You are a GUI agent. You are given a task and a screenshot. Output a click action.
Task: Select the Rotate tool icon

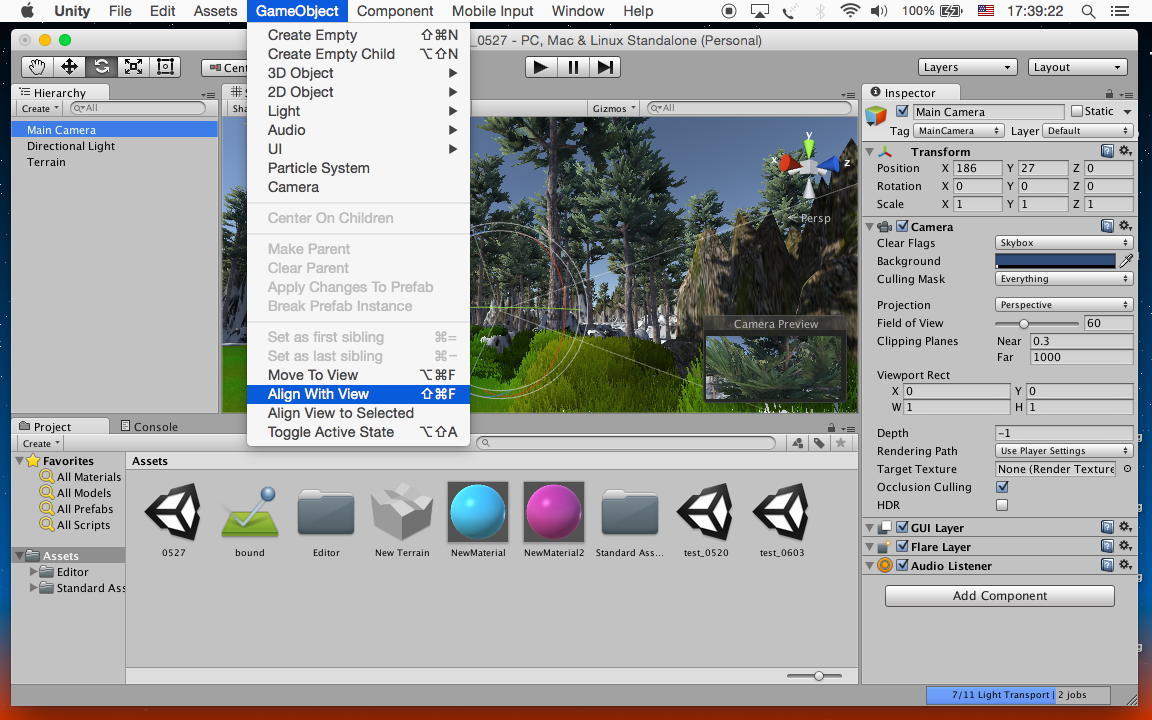coord(101,67)
